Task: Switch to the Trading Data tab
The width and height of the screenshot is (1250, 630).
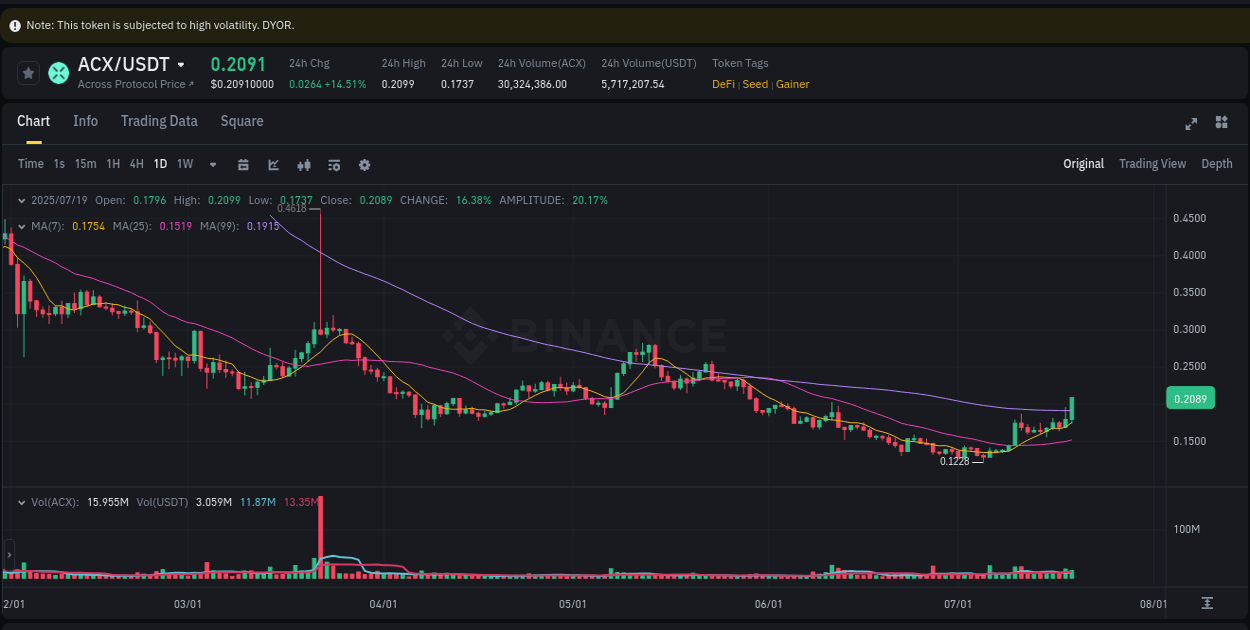Action: click(159, 121)
